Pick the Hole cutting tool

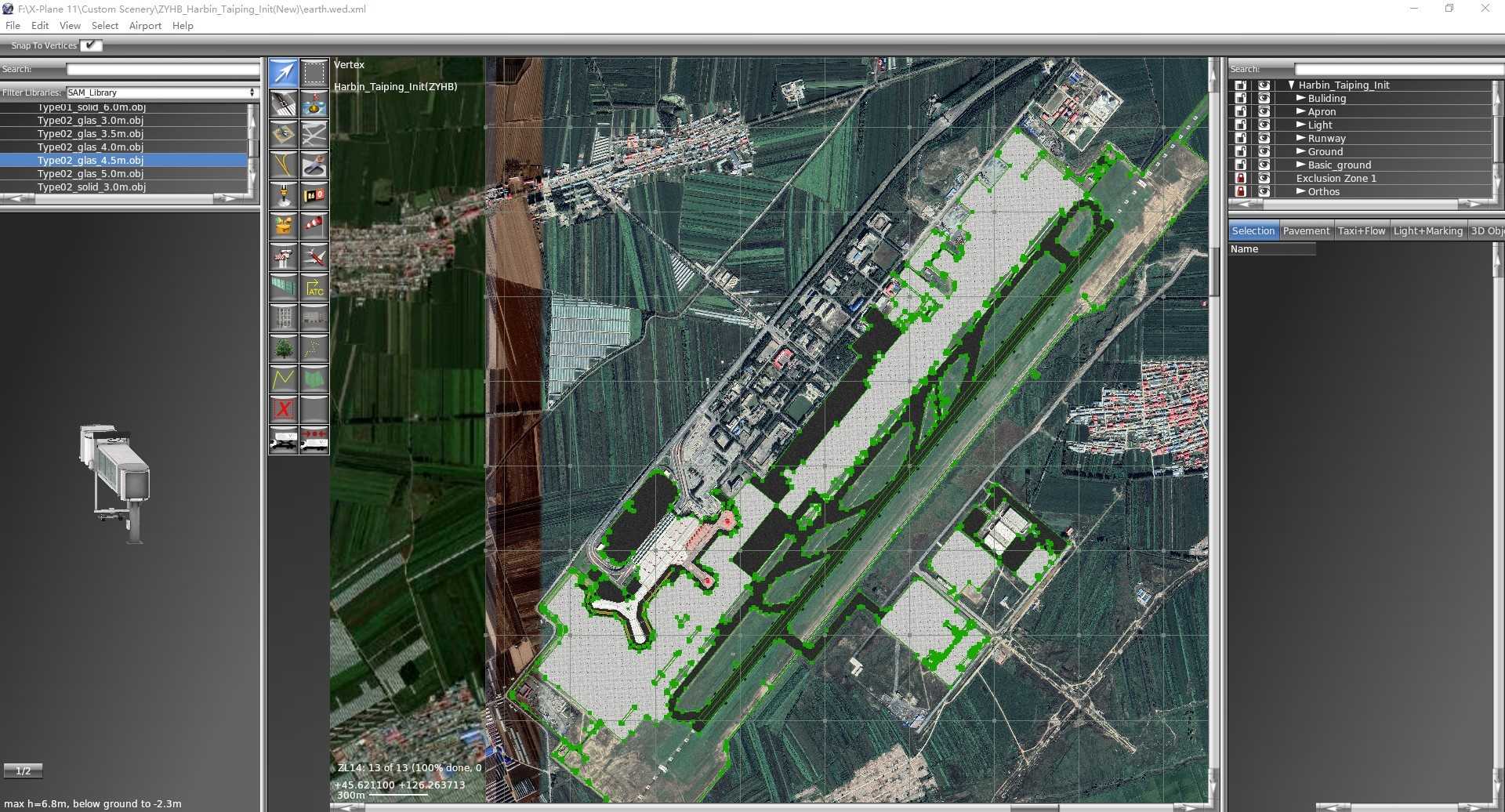pyautogui.click(x=314, y=165)
